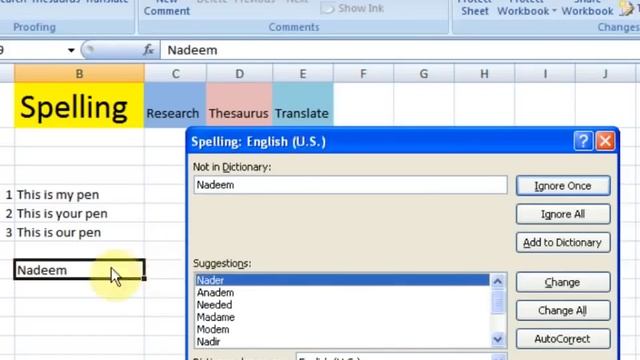
Task: Click the Change button
Action: [x=563, y=282]
